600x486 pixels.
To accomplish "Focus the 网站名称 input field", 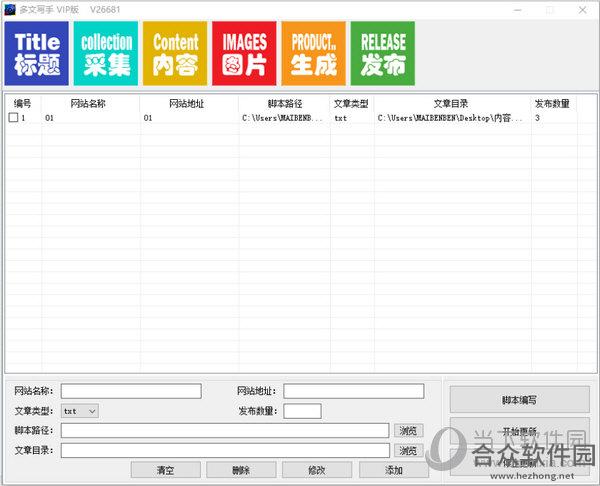I will (131, 391).
